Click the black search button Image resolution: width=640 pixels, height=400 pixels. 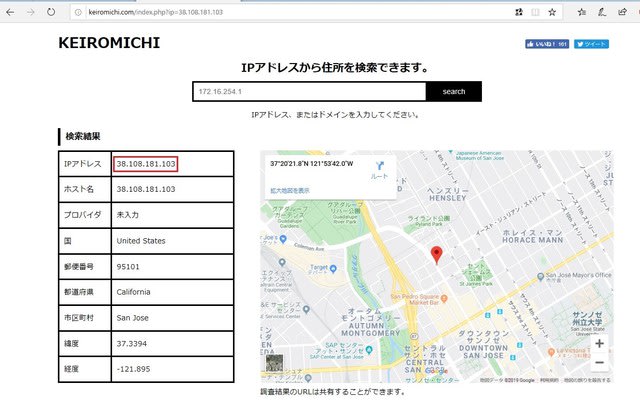(x=454, y=91)
